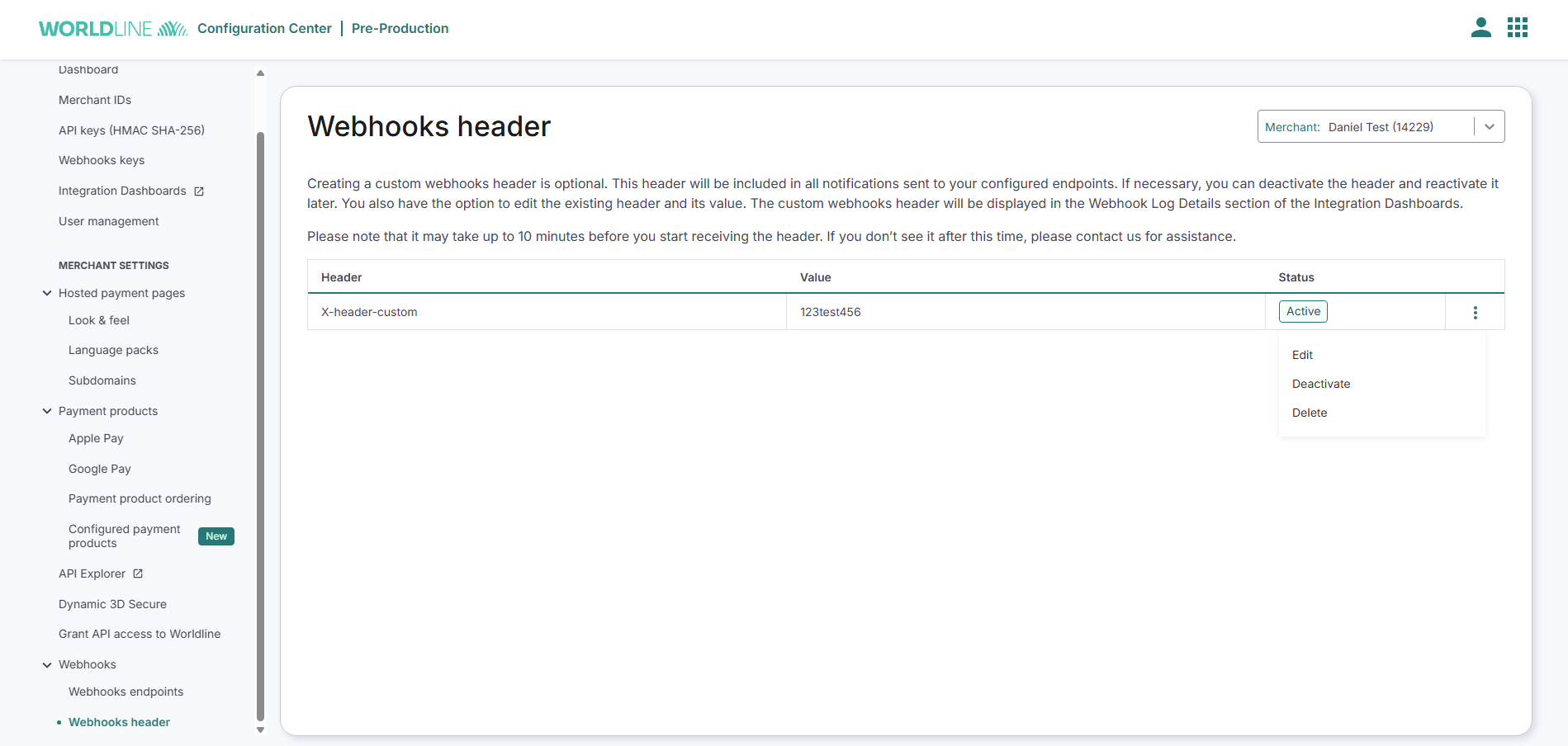Open Payment product ordering page
1568x746 pixels.
click(x=140, y=498)
